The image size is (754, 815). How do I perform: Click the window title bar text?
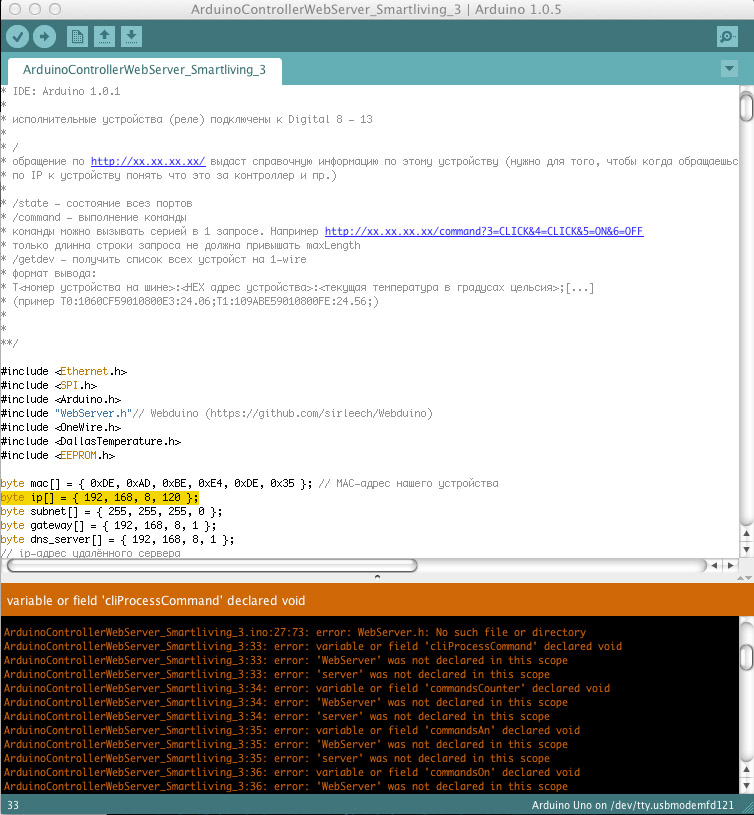[x=376, y=9]
